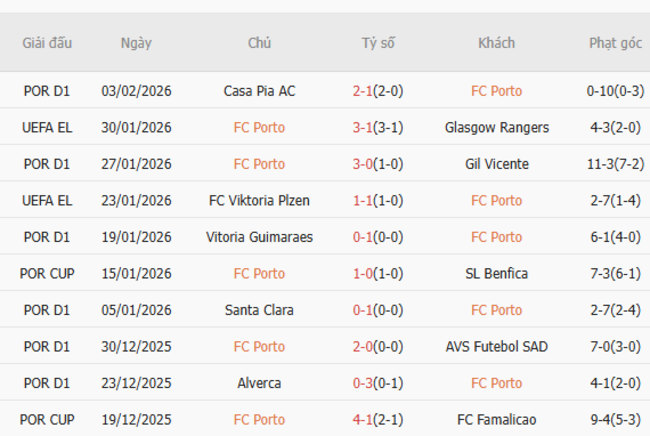Select the Gil Vicente team name
Viewport: 650px width, 436px height.
point(496,164)
